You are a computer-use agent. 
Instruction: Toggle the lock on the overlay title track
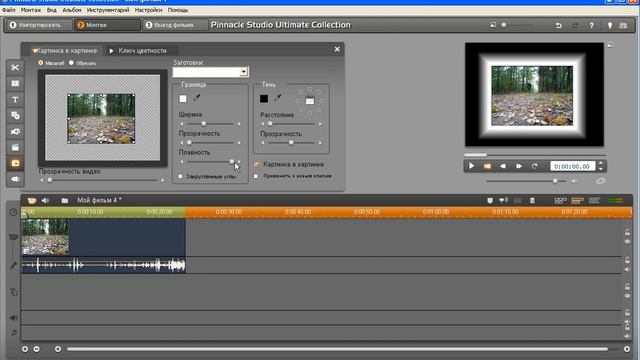click(627, 287)
